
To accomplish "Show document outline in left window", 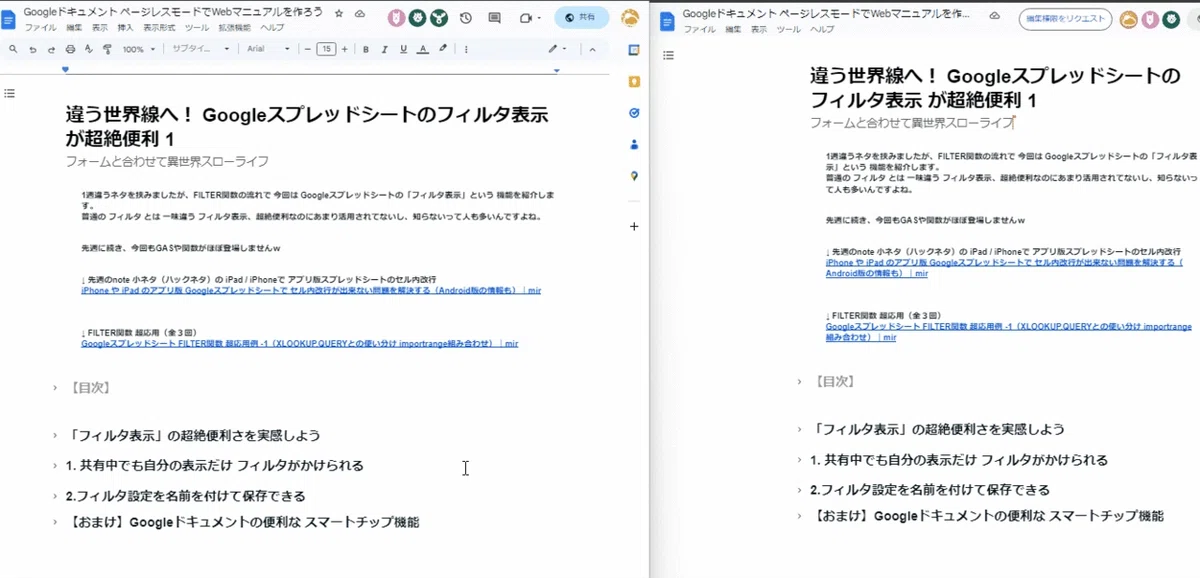I will (9, 93).
